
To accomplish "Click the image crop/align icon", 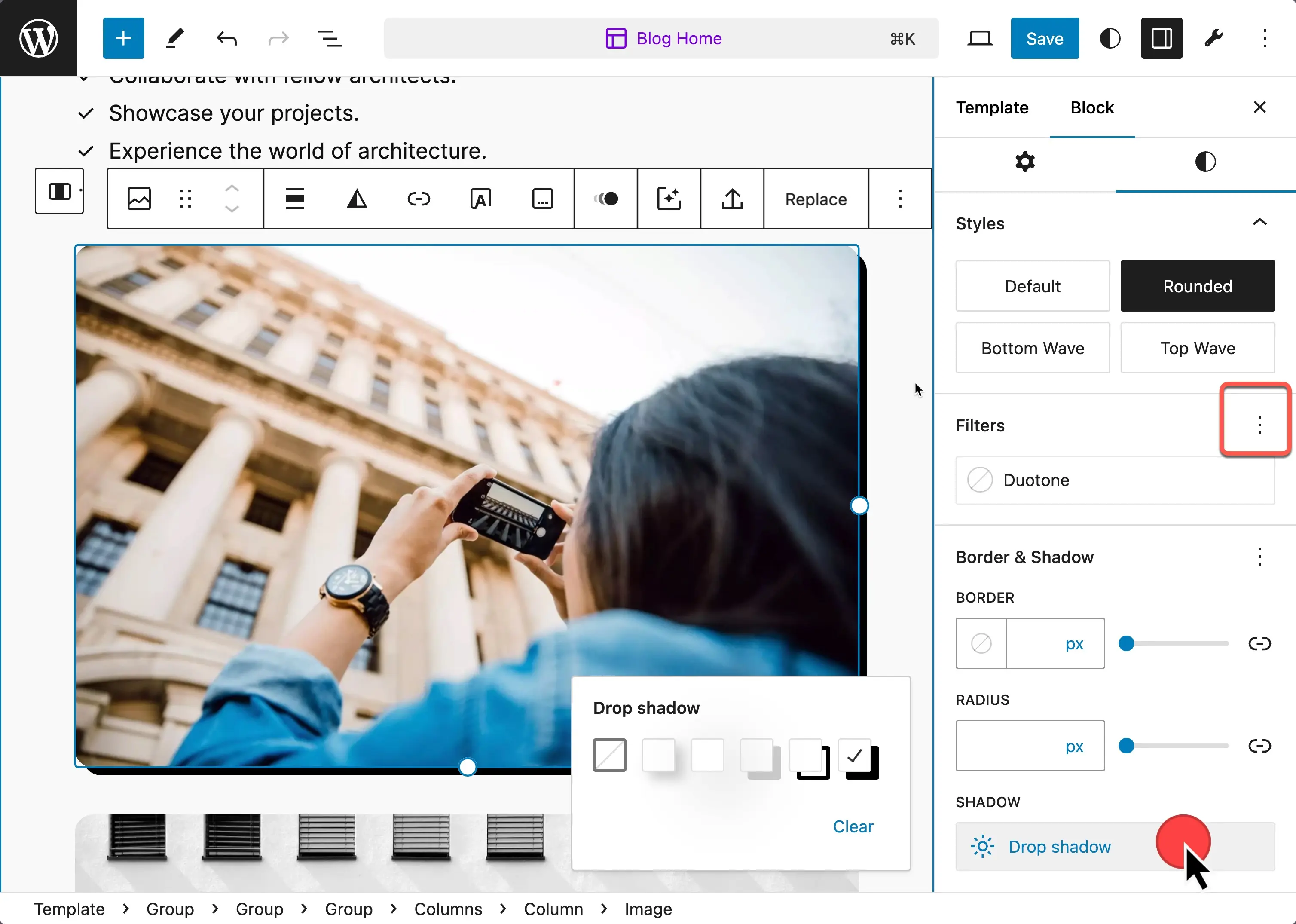I will click(296, 199).
